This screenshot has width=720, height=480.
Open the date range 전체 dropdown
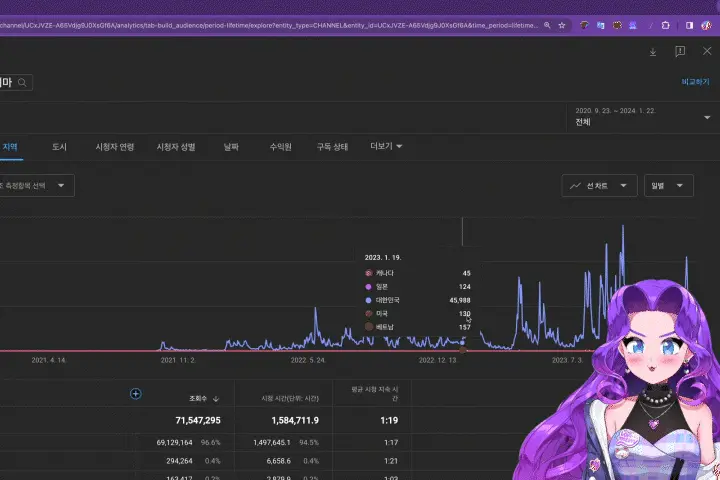click(642, 118)
